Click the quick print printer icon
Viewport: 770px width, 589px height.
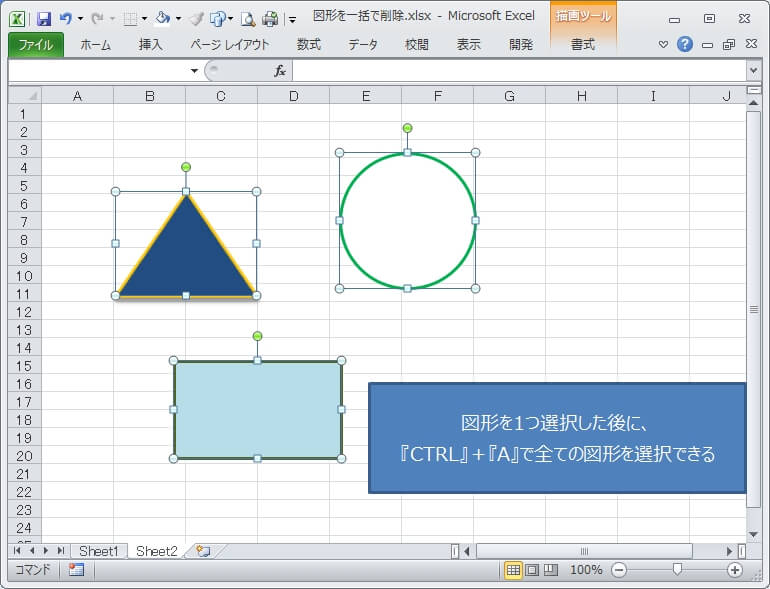pyautogui.click(x=270, y=18)
